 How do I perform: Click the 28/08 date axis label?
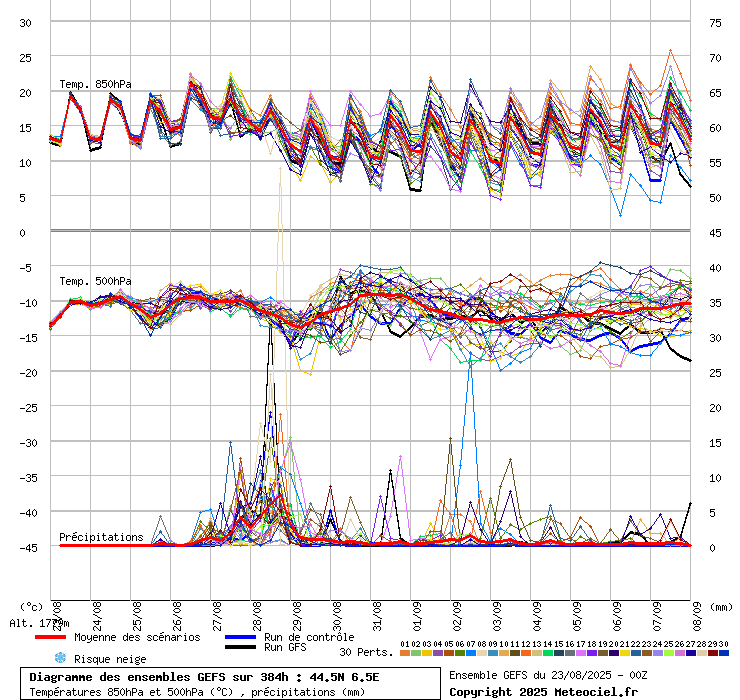point(257,616)
